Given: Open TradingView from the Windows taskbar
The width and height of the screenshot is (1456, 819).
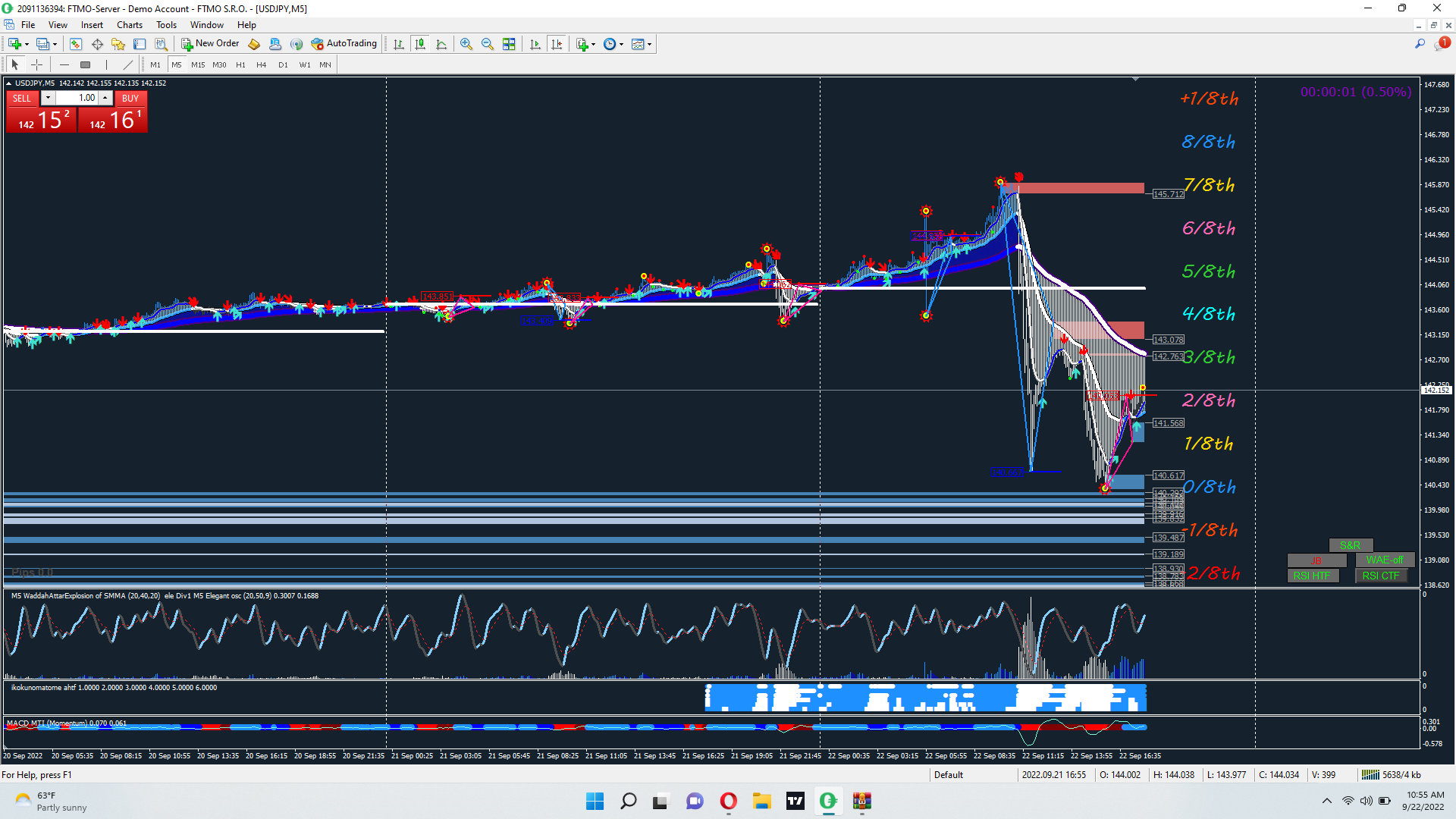Looking at the screenshot, I should point(795,801).
